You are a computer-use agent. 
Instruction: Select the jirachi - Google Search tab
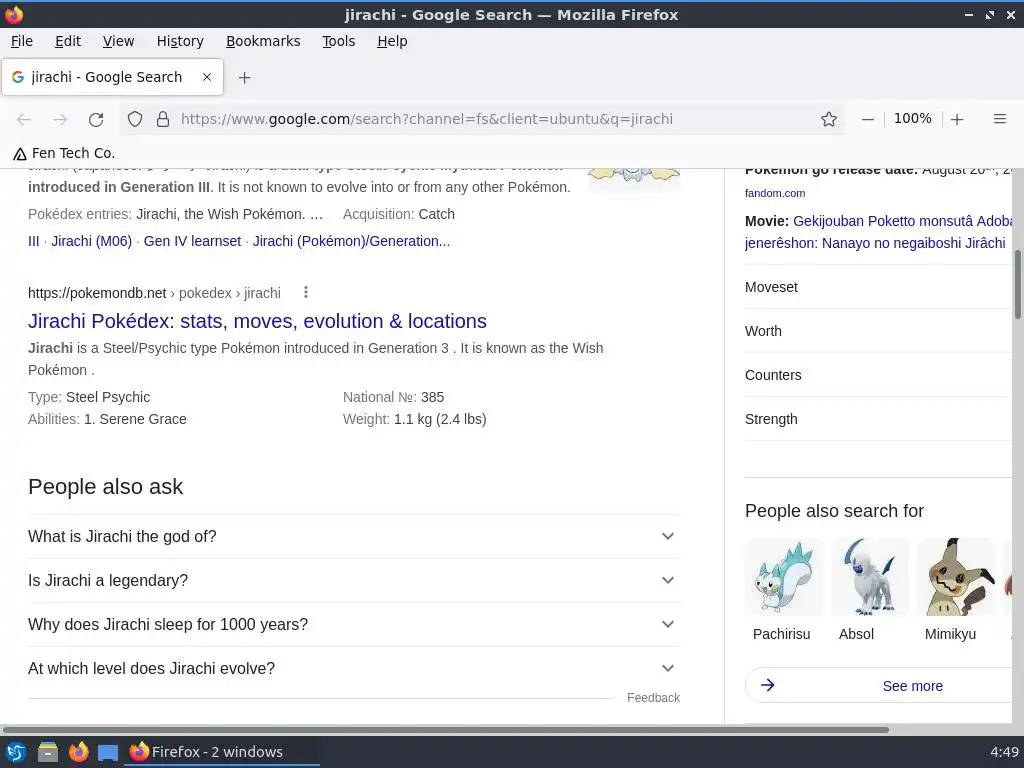point(112,77)
